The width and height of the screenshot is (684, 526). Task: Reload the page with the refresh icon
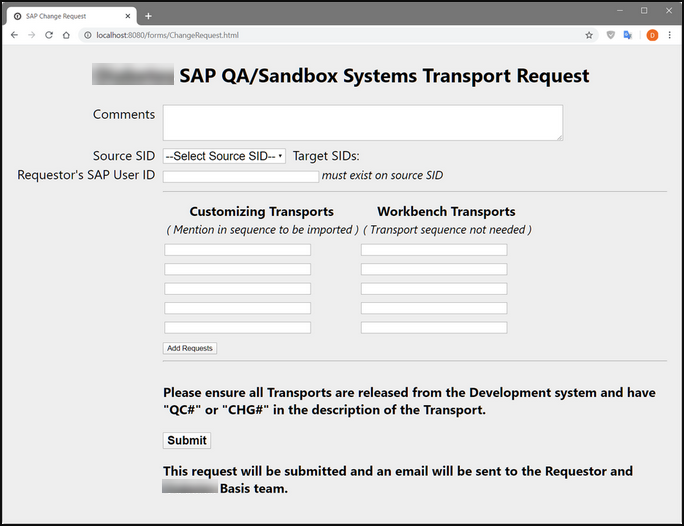click(x=49, y=35)
